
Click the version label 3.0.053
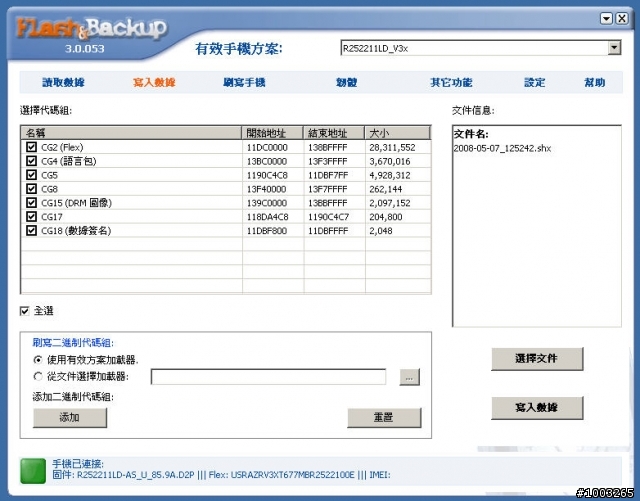point(84,49)
